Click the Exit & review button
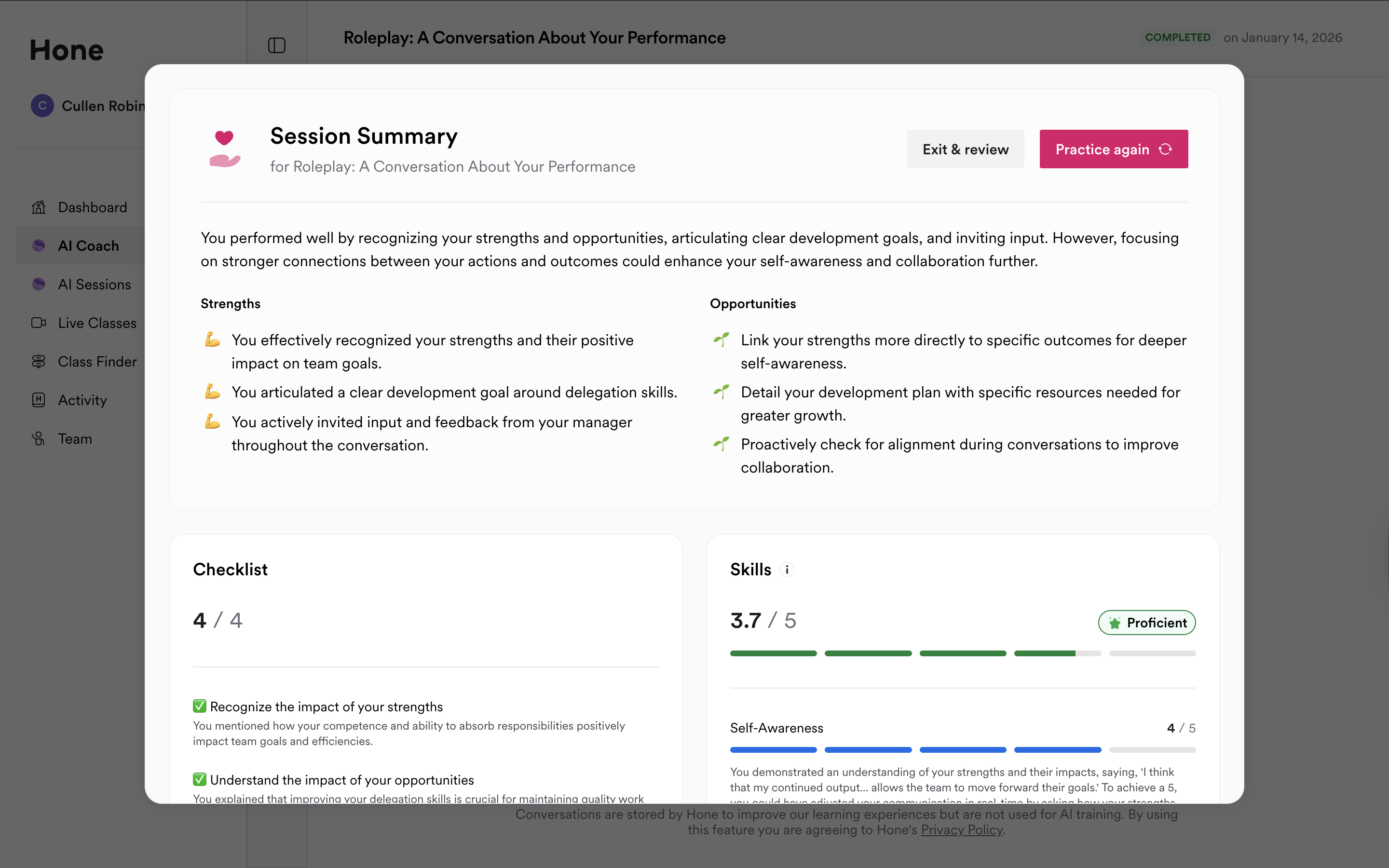This screenshot has width=1389, height=868. click(966, 149)
